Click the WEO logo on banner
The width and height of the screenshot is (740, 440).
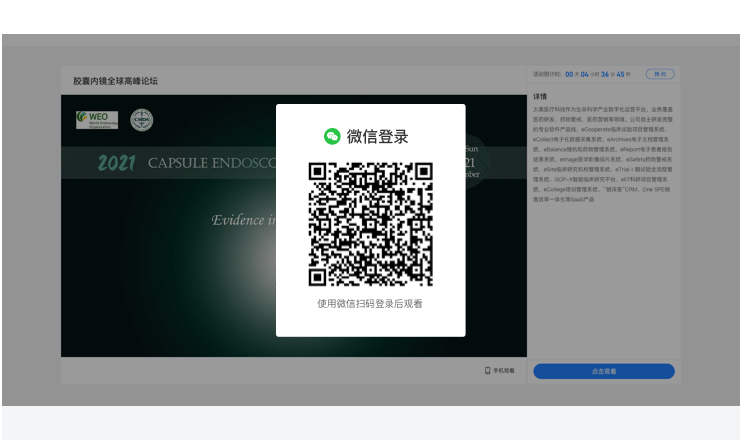(97, 120)
